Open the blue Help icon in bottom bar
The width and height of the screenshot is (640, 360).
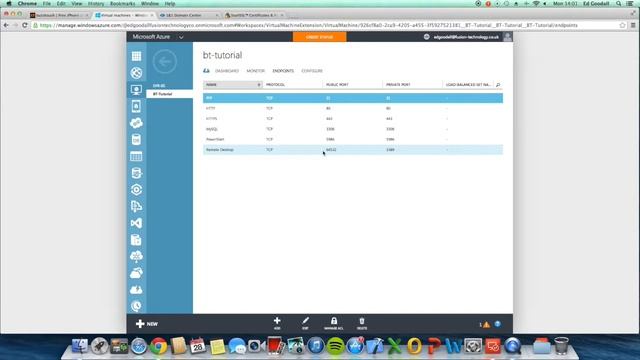tap(498, 324)
